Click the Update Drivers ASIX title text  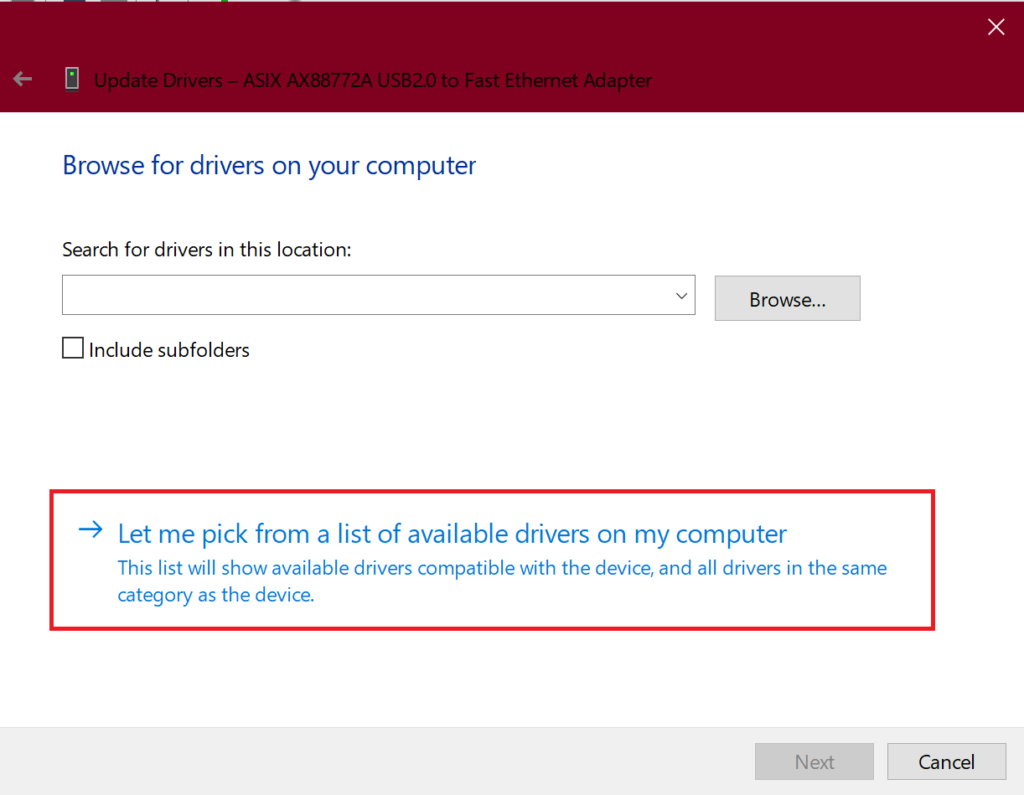(x=373, y=80)
